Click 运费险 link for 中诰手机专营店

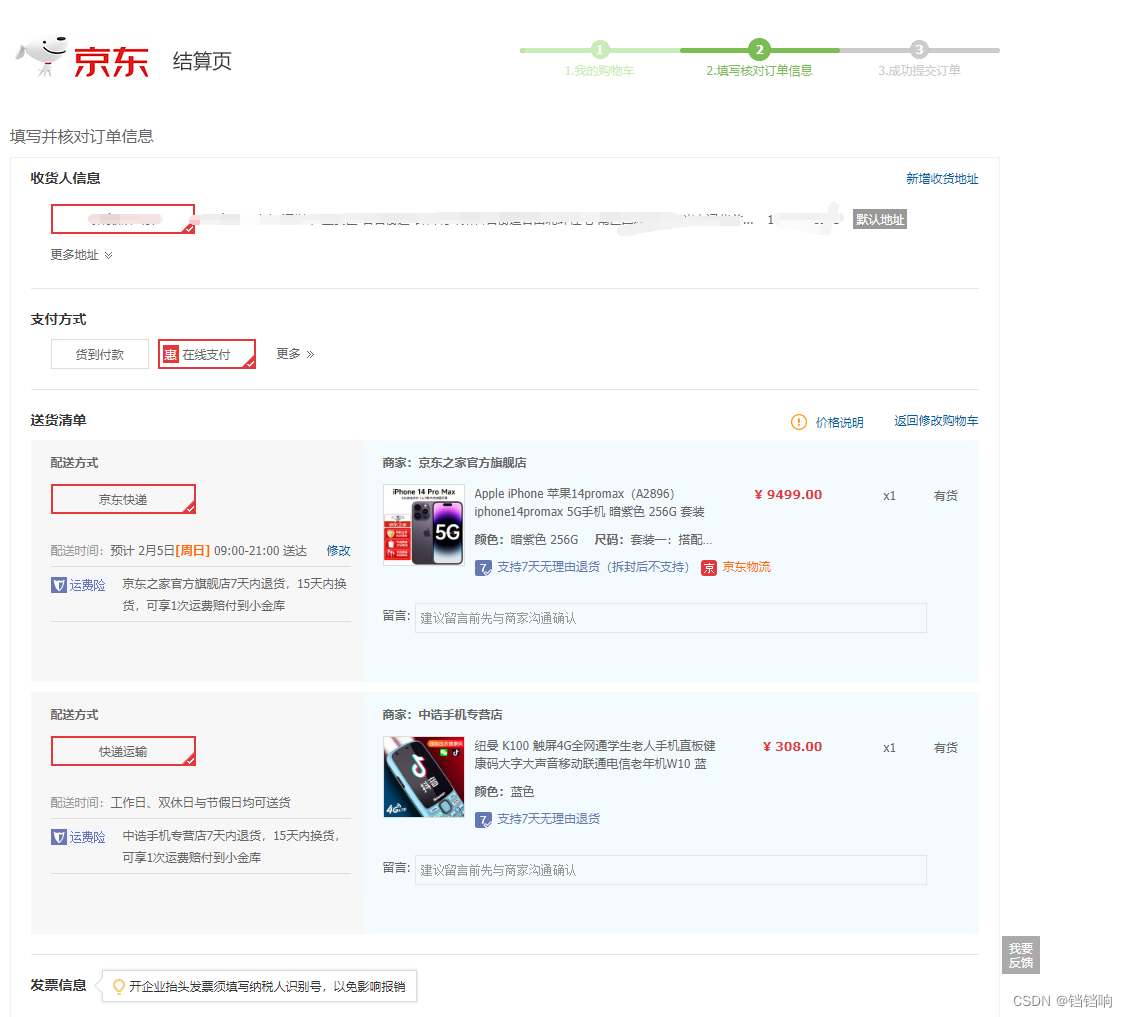tap(87, 837)
